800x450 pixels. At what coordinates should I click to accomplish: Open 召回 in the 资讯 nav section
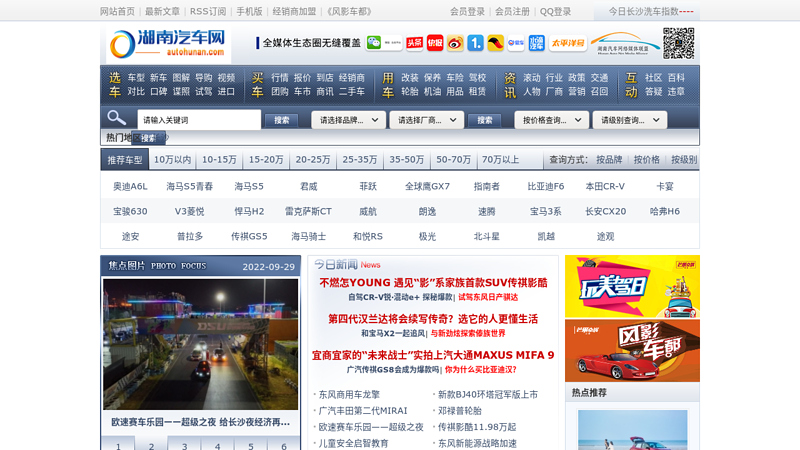[x=599, y=91]
